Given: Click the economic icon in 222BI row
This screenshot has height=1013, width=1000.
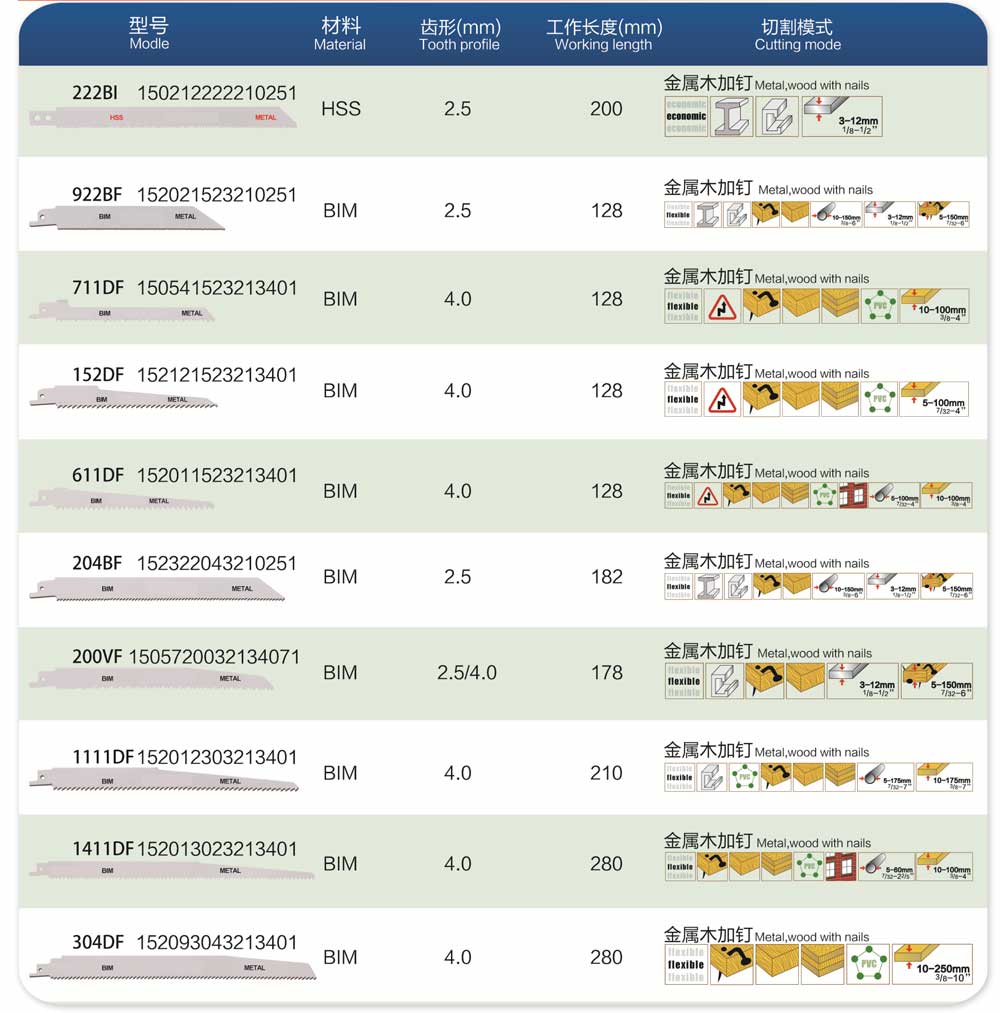Looking at the screenshot, I should point(686,116).
